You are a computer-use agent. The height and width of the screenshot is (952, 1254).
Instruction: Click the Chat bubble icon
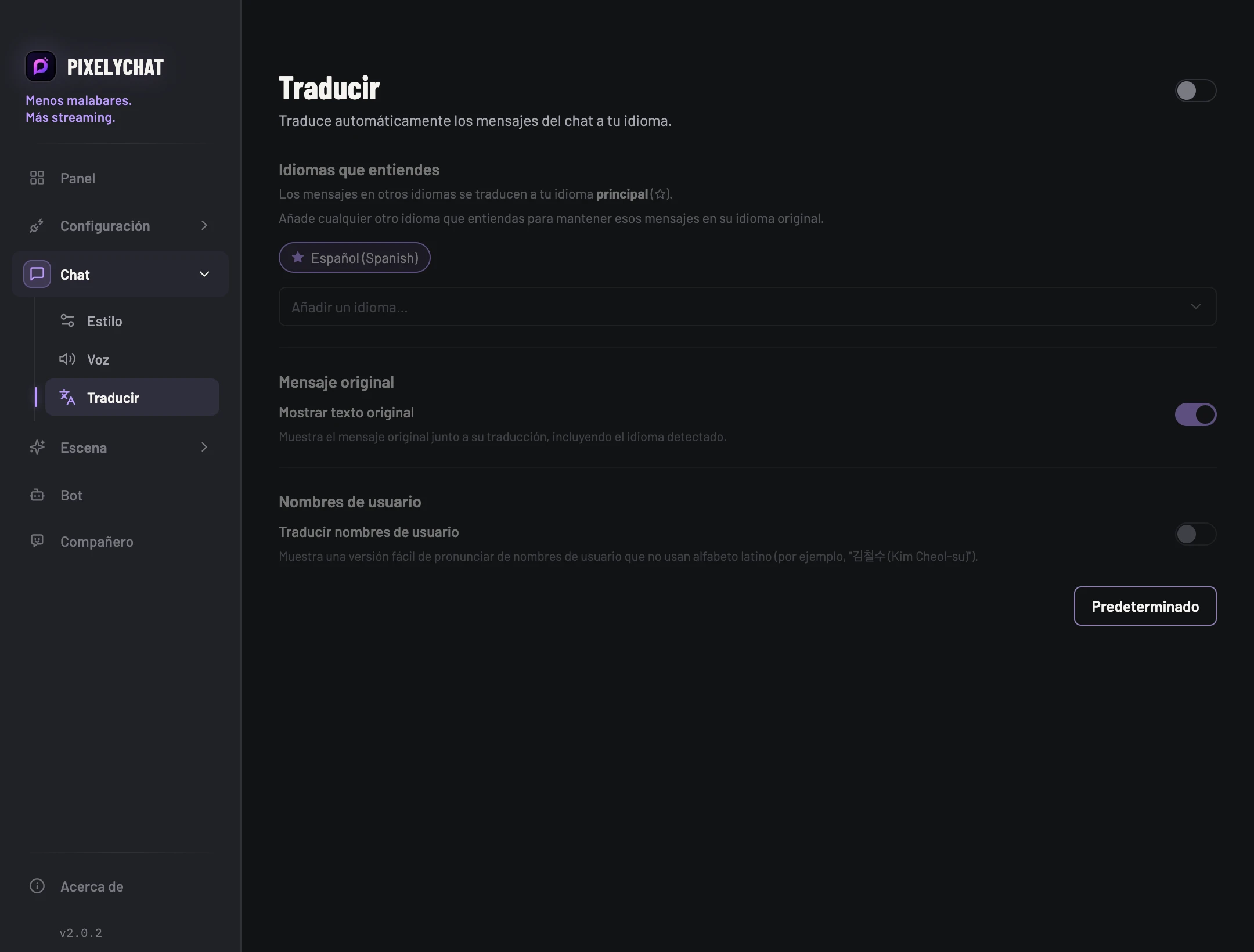tap(37, 274)
